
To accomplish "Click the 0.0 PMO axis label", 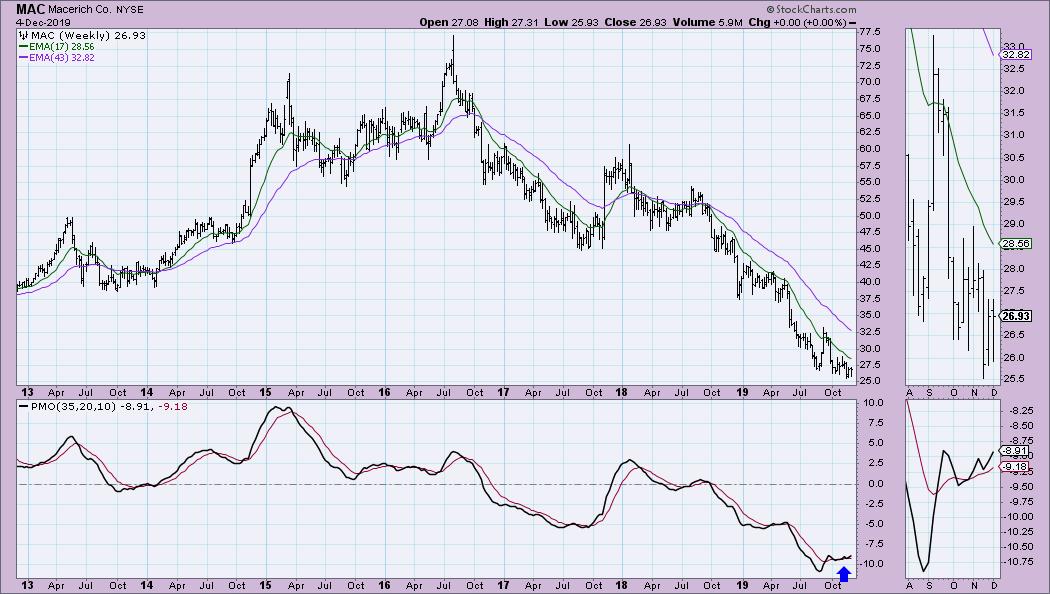I will tap(875, 484).
